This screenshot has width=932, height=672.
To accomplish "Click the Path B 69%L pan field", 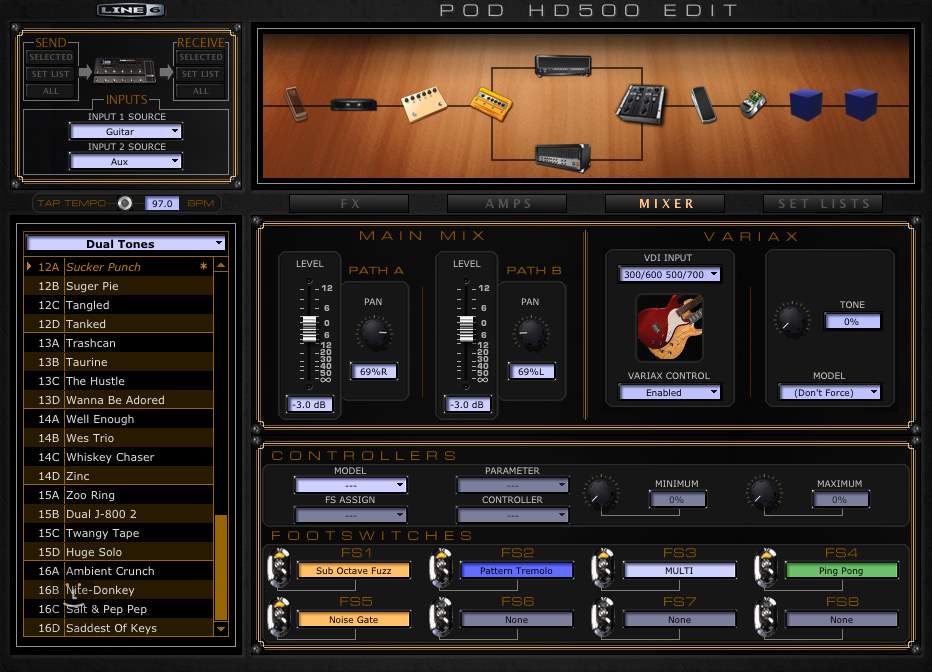I will (531, 371).
